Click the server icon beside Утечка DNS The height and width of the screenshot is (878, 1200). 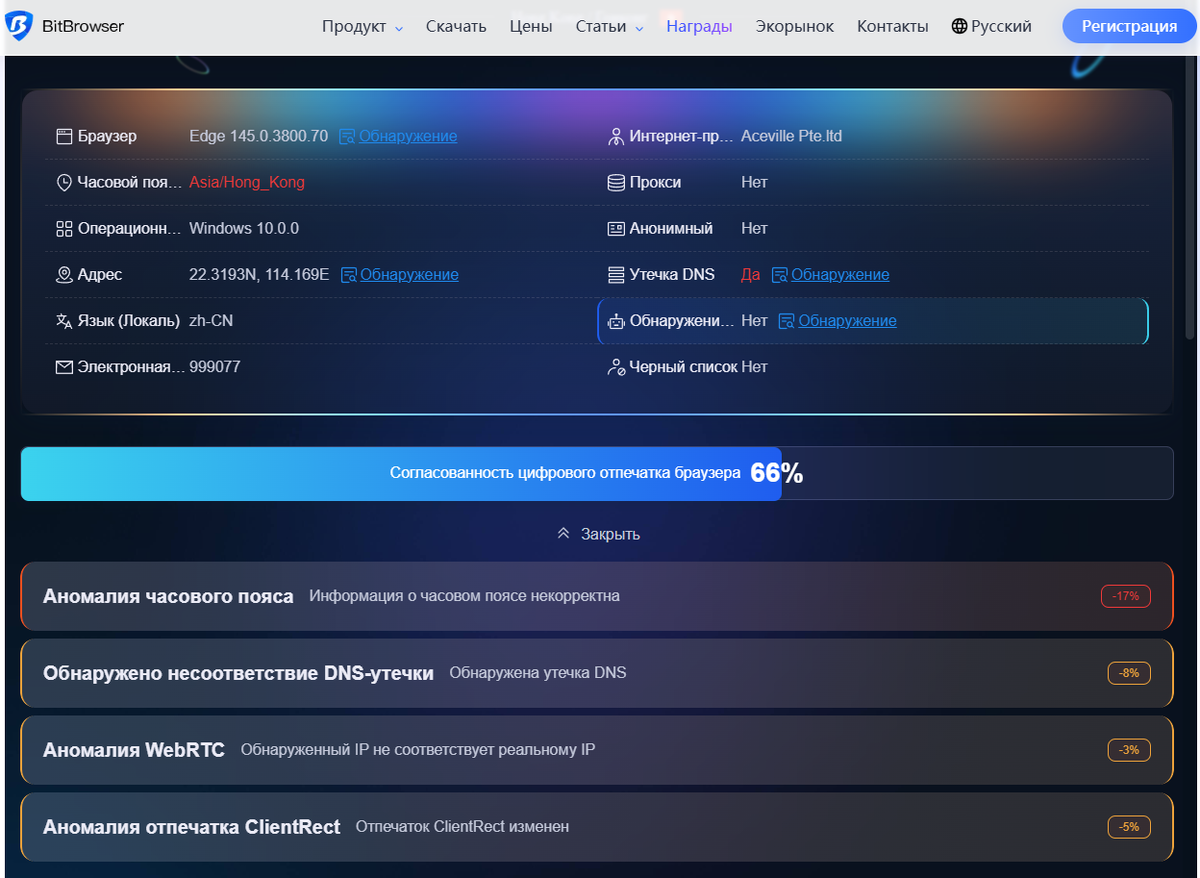click(x=616, y=274)
